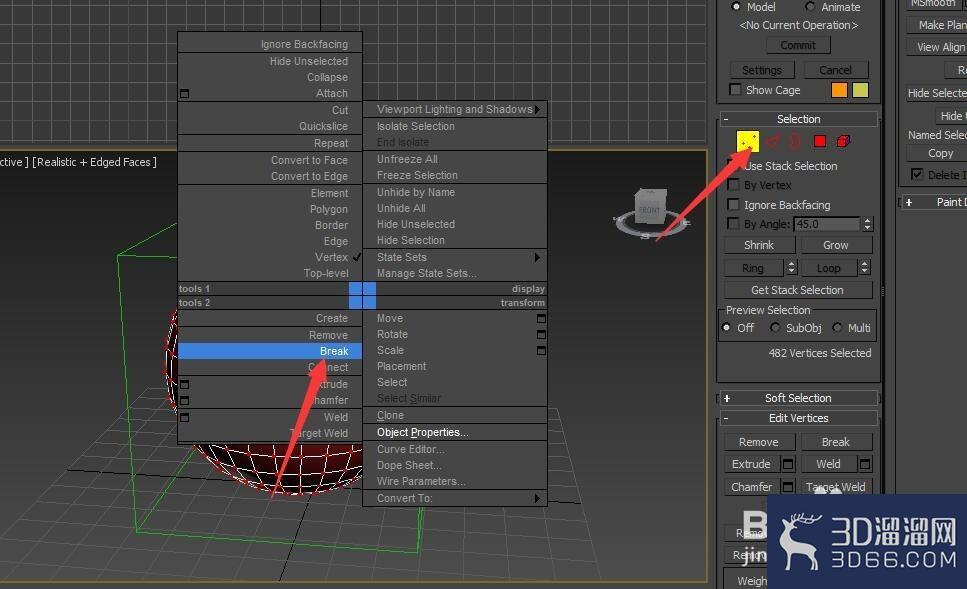This screenshot has width=967, height=589.
Task: Expand the Soft Selection rollout
Action: coord(727,397)
